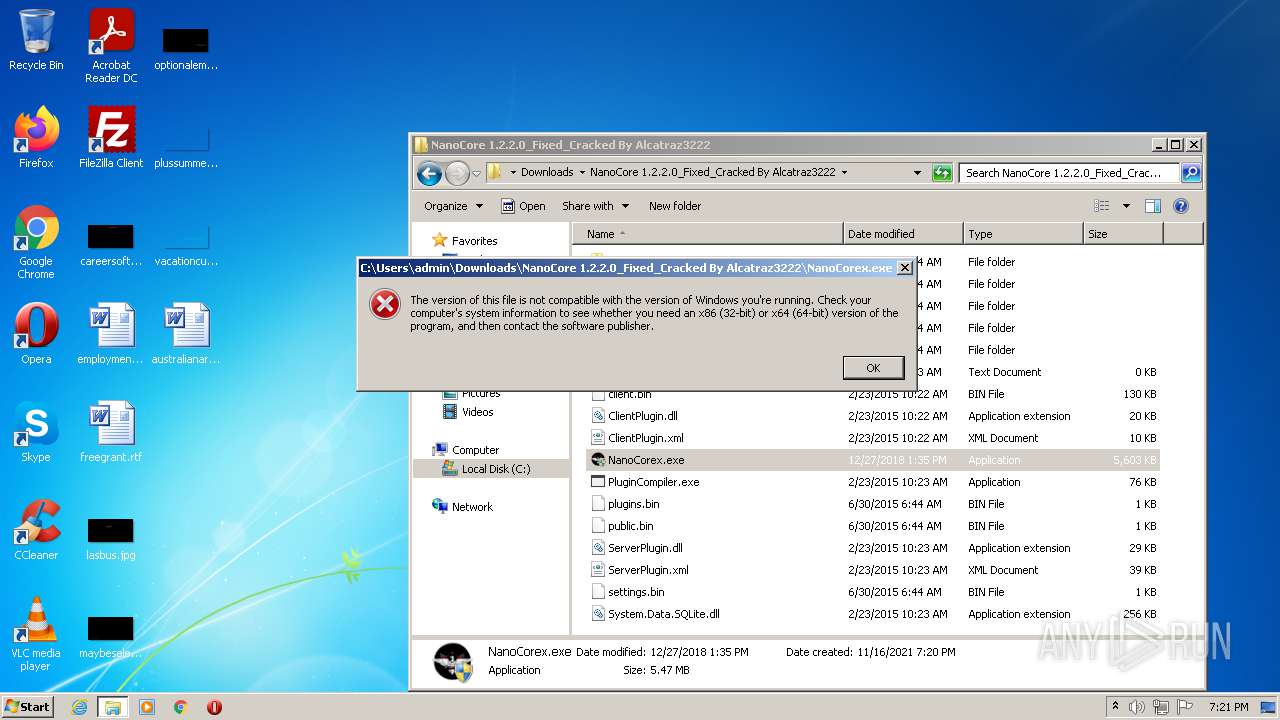Toggle the preview pane button
1280x720 pixels.
1152,206
